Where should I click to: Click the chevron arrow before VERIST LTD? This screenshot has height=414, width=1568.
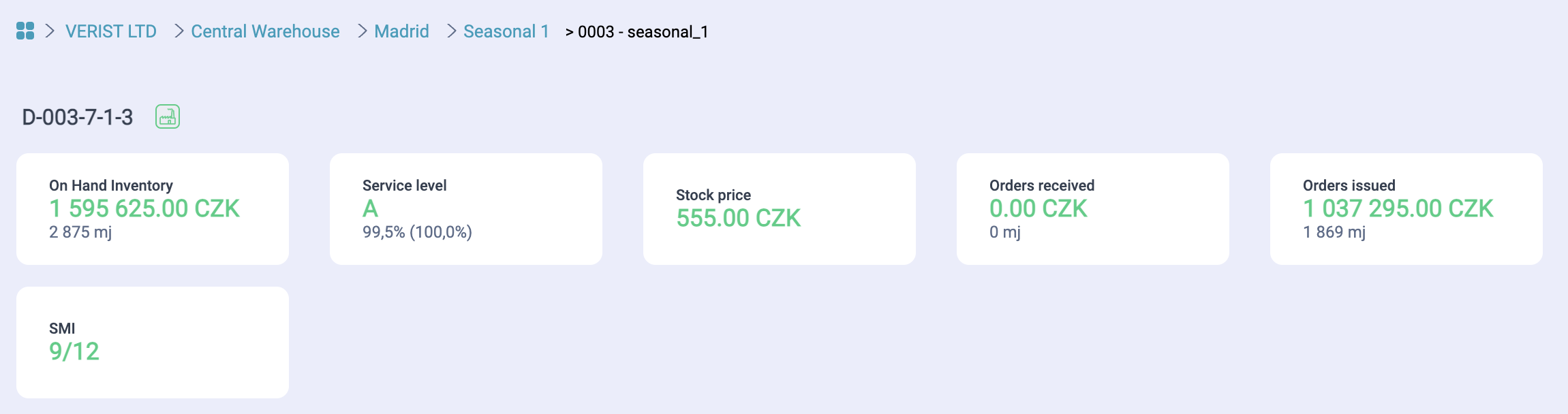(x=50, y=31)
